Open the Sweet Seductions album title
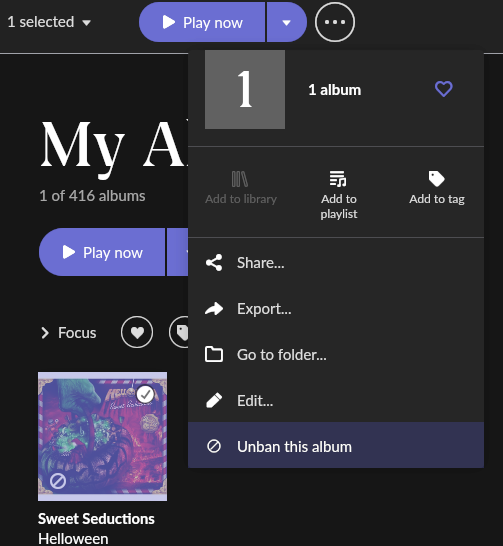The width and height of the screenshot is (503, 546). click(x=96, y=518)
